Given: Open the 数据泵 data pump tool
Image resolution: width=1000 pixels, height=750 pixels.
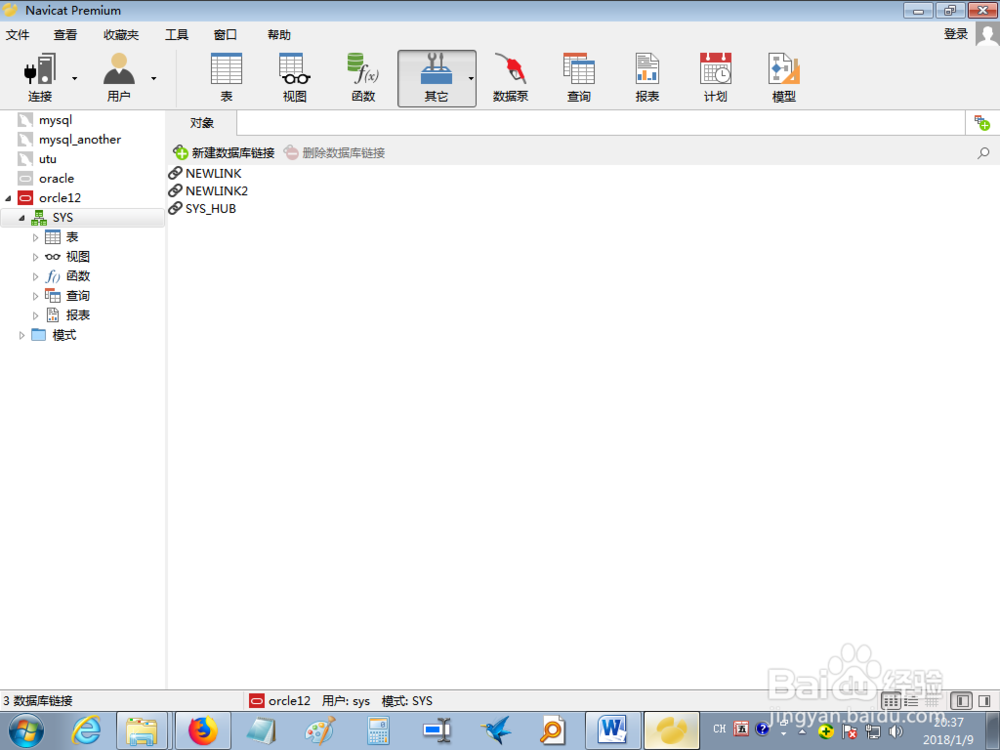Looking at the screenshot, I should (510, 78).
